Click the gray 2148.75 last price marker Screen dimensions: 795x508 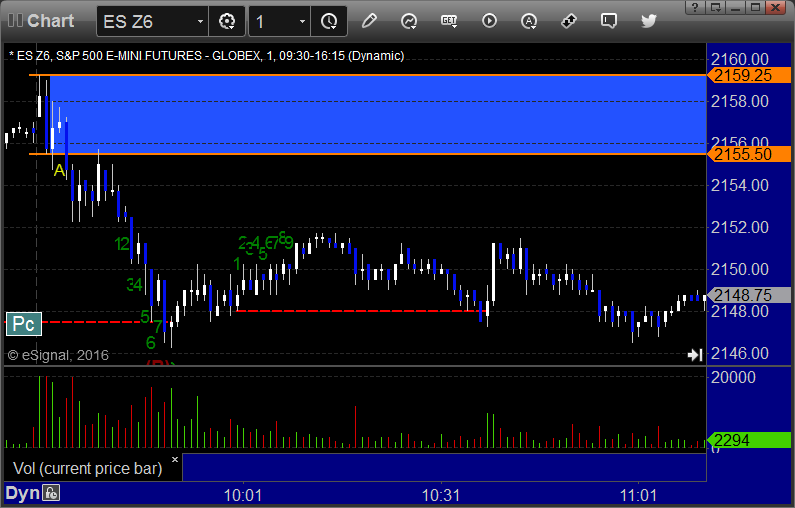point(749,295)
